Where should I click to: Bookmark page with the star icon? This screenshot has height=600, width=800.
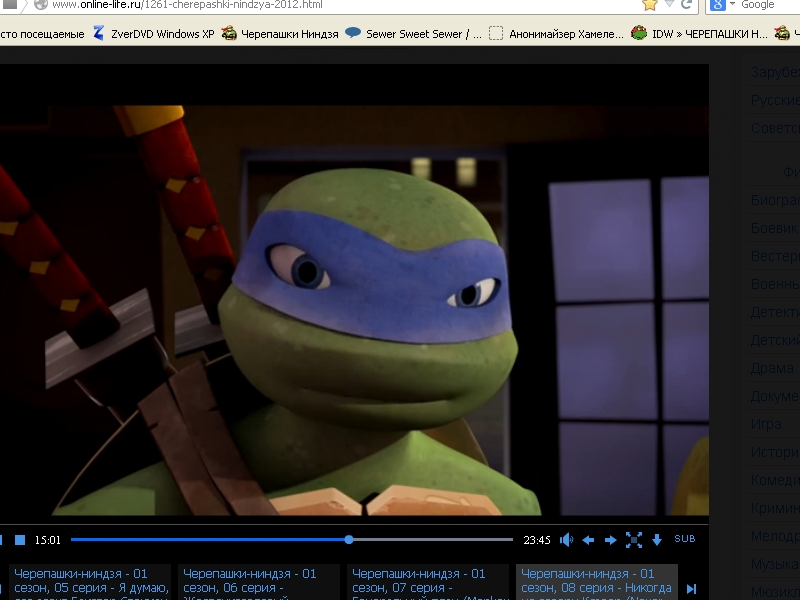pos(649,5)
